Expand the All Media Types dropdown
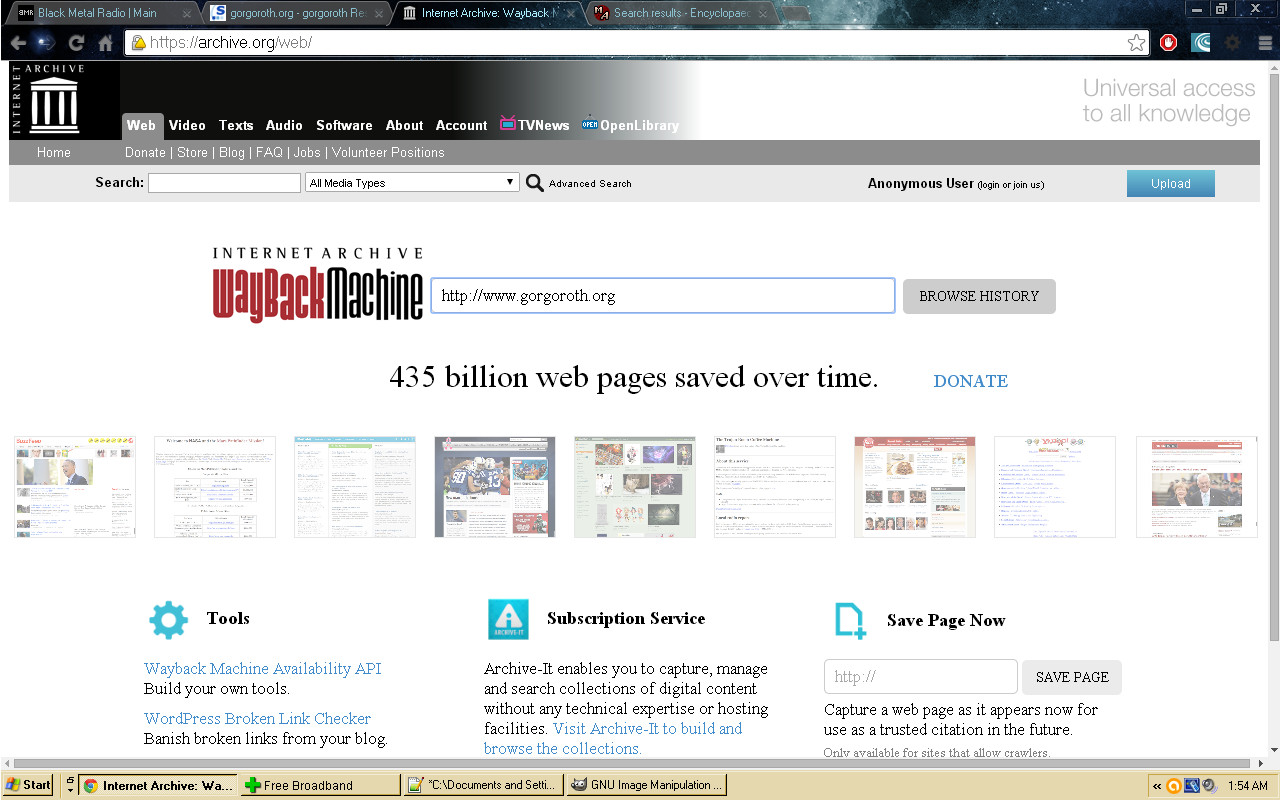 coord(412,183)
